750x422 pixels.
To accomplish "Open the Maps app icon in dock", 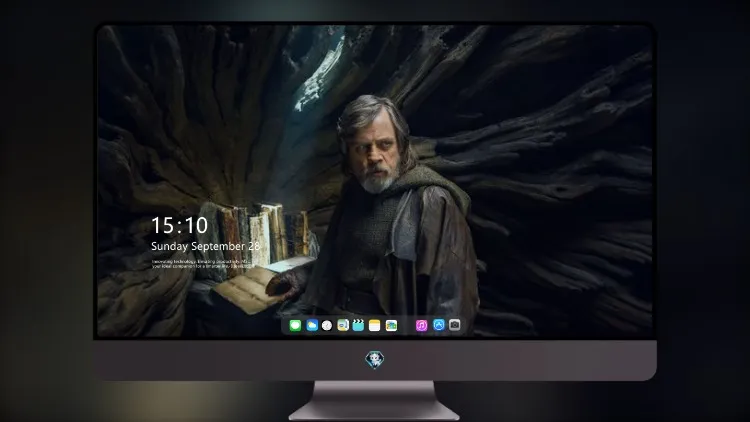I will 343,325.
